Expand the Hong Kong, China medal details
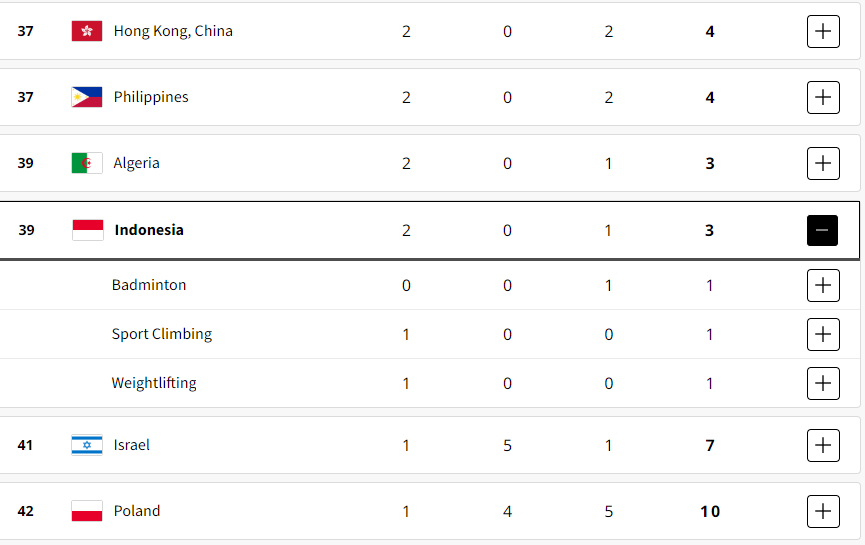 822,31
